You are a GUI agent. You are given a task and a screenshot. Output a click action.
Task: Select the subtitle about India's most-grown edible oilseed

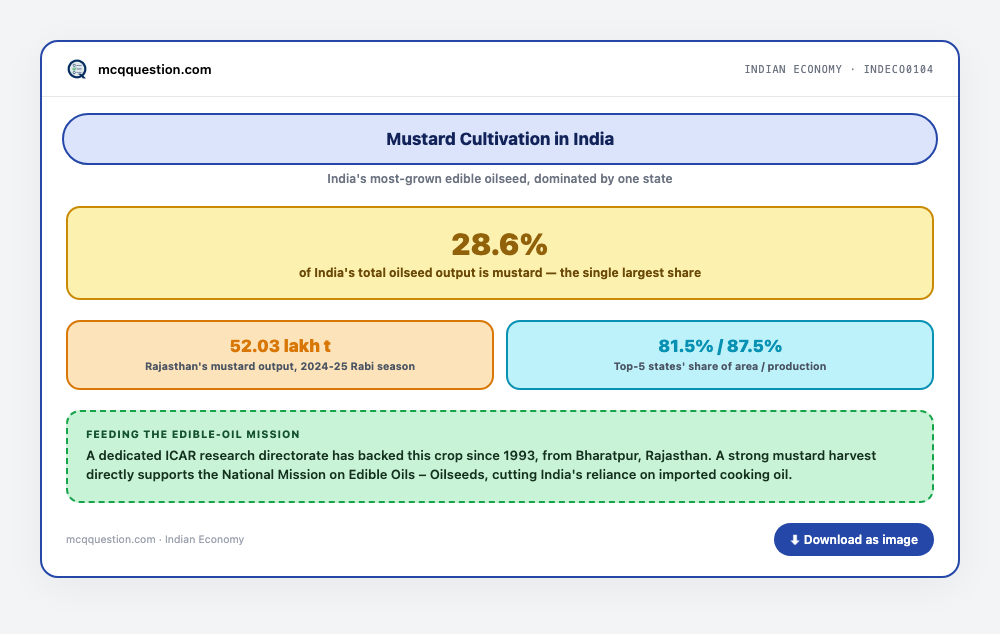499,179
